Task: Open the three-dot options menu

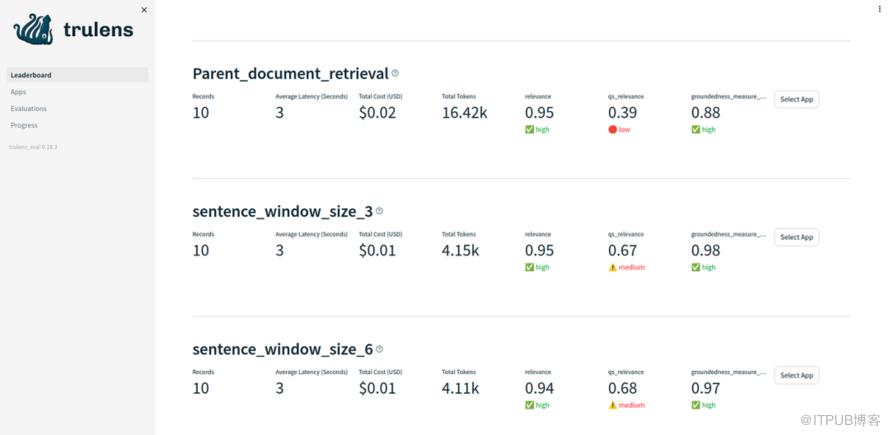Action: pyautogui.click(x=879, y=9)
